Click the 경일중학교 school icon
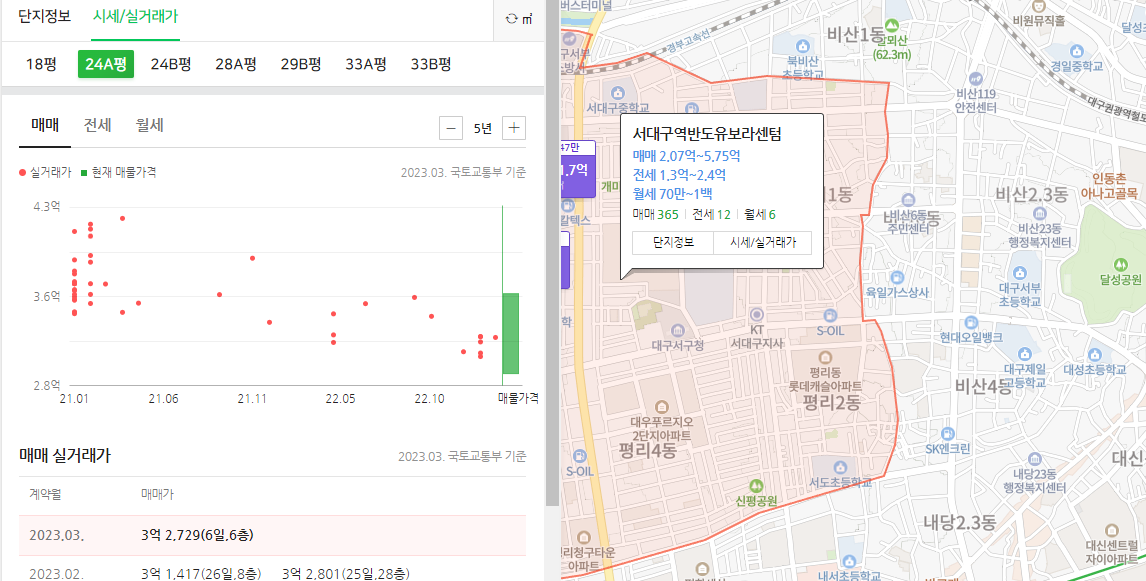 [x=1076, y=51]
